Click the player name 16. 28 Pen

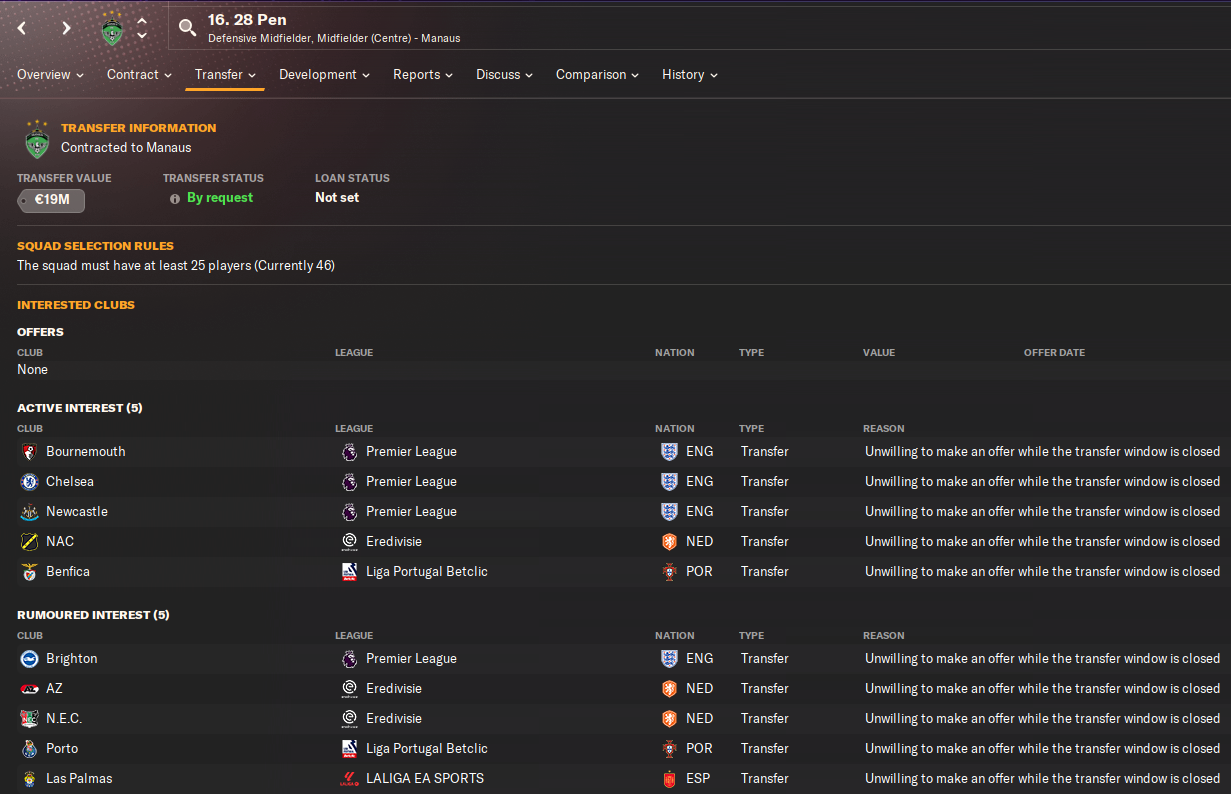[247, 20]
